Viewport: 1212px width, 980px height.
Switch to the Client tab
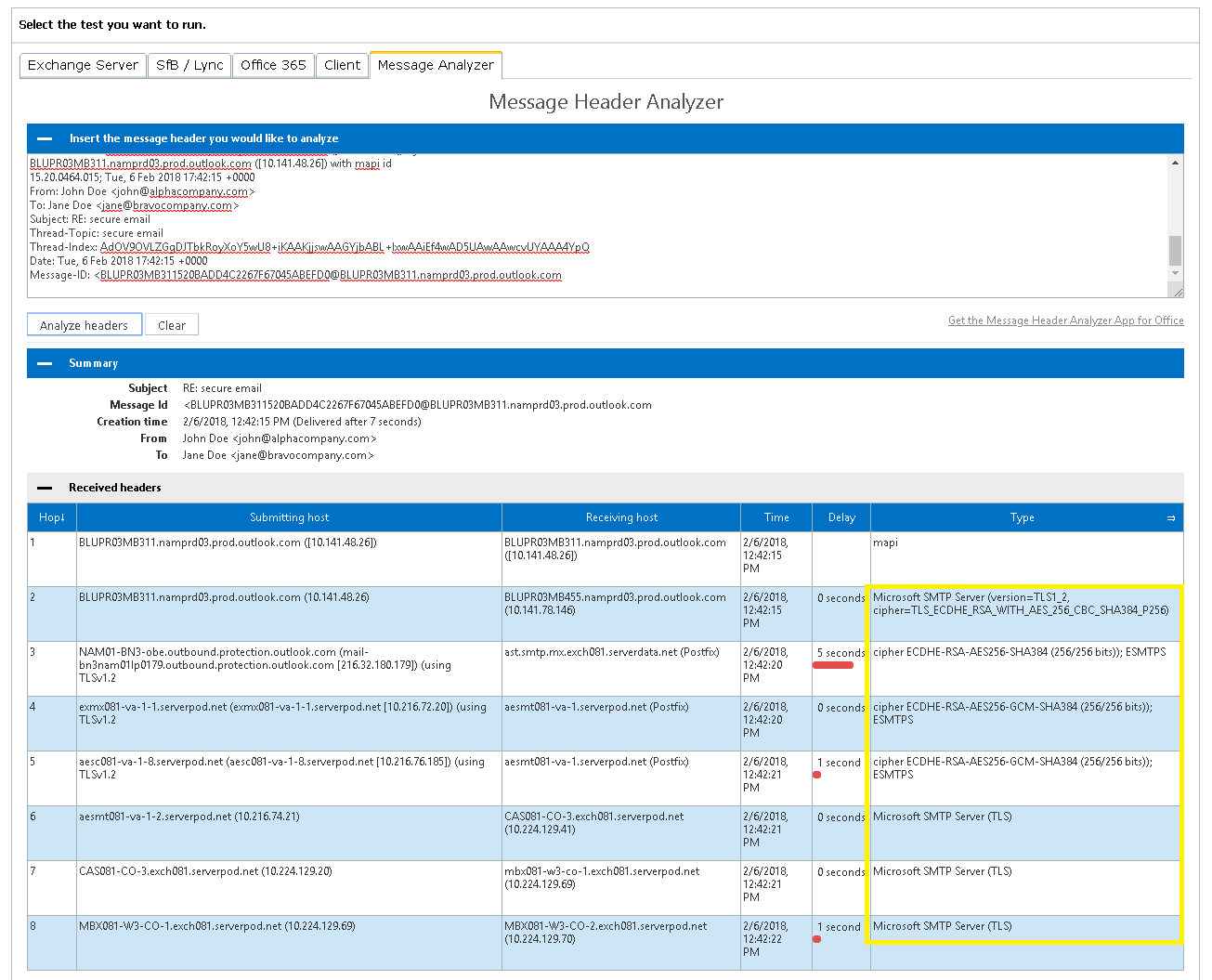coord(342,64)
